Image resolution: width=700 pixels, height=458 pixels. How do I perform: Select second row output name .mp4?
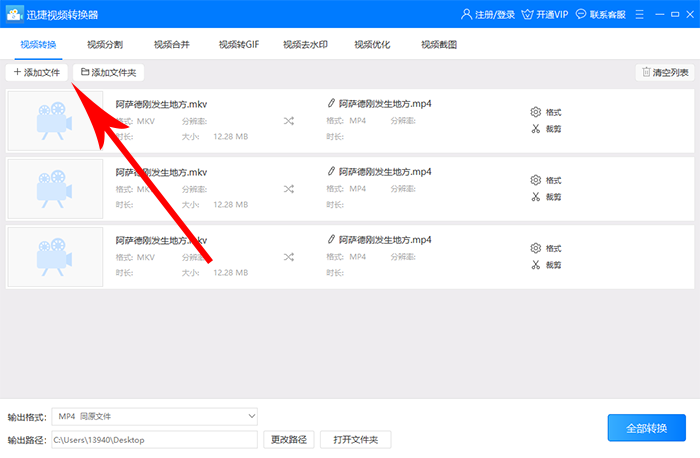385,171
